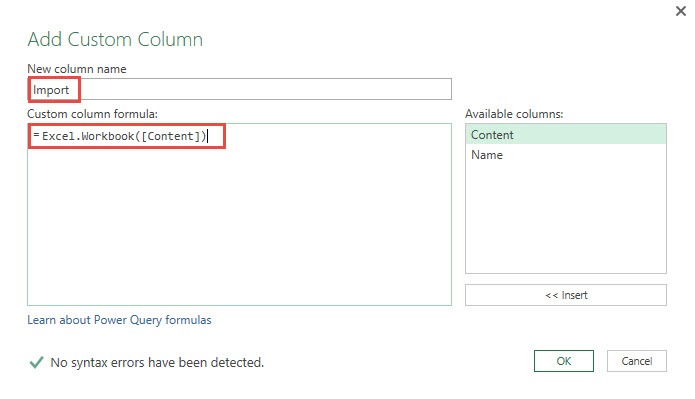Cancel the custom column dialog
This screenshot has width=695, height=399.
636,361
